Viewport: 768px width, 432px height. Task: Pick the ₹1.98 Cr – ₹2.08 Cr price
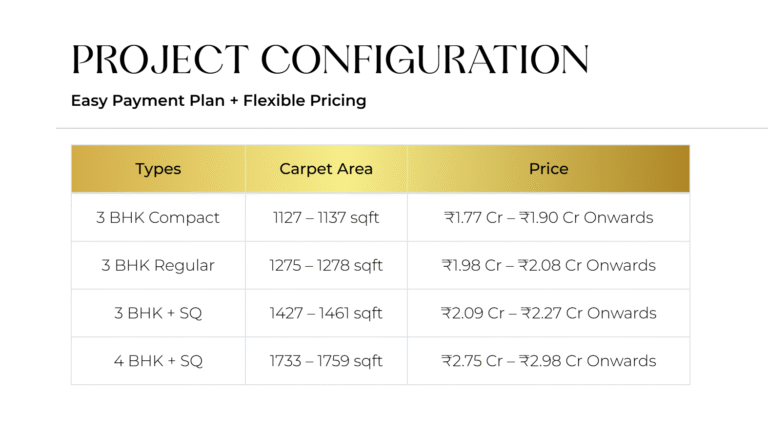[548, 266]
